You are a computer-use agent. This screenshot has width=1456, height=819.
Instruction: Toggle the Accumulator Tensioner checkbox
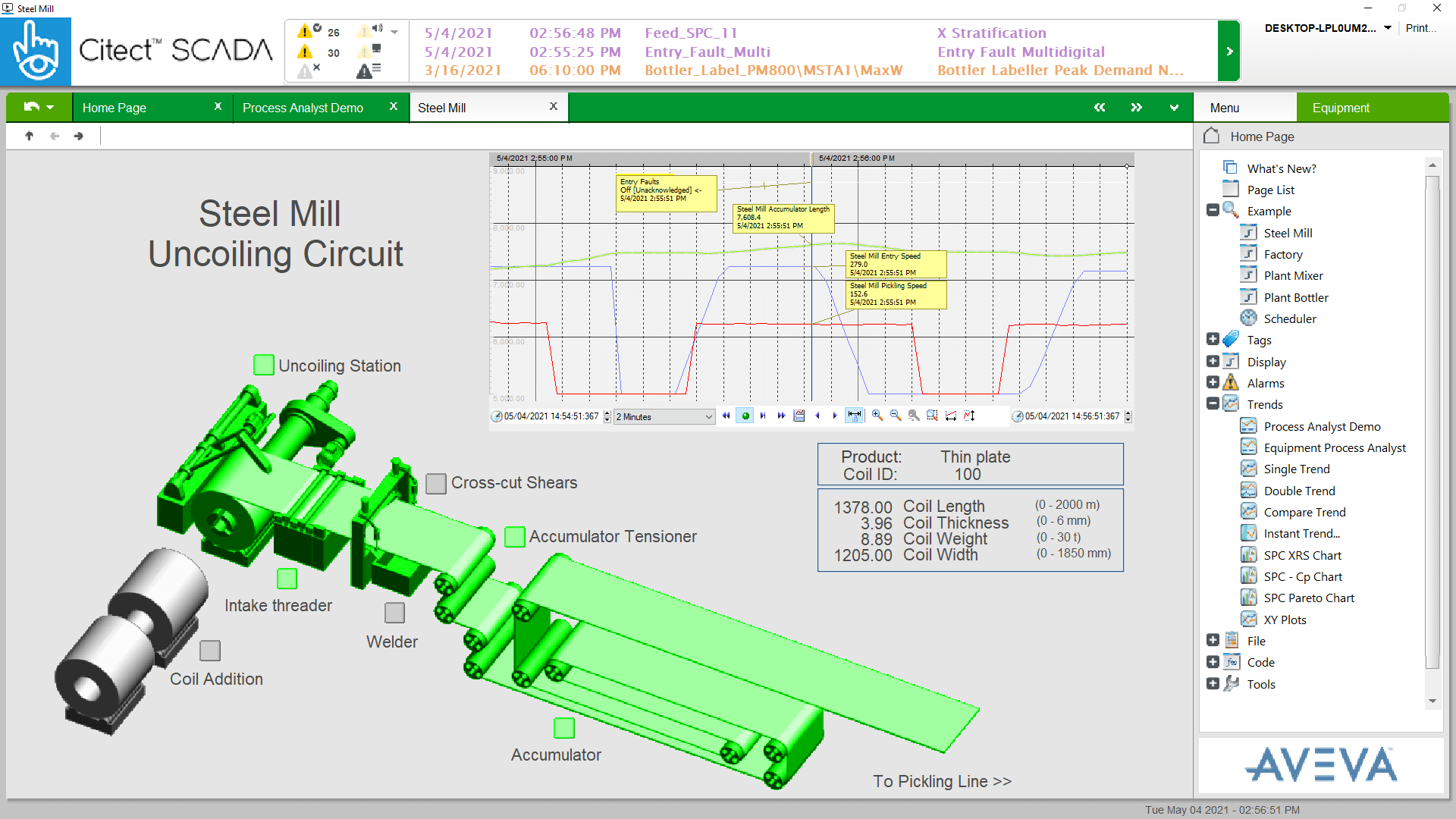click(x=510, y=536)
